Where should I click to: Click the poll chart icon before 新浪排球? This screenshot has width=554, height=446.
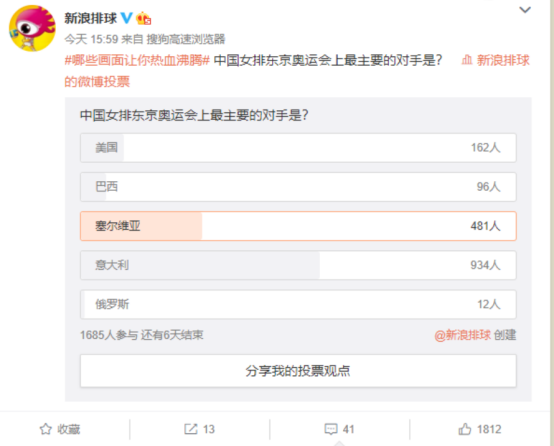(466, 60)
